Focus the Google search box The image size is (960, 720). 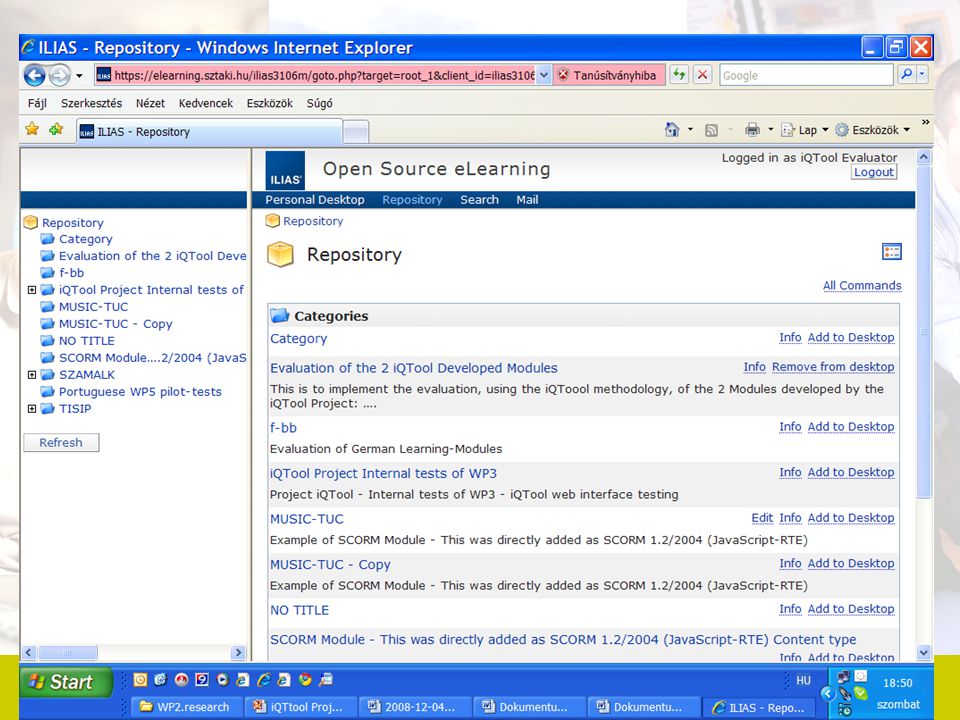click(x=806, y=75)
